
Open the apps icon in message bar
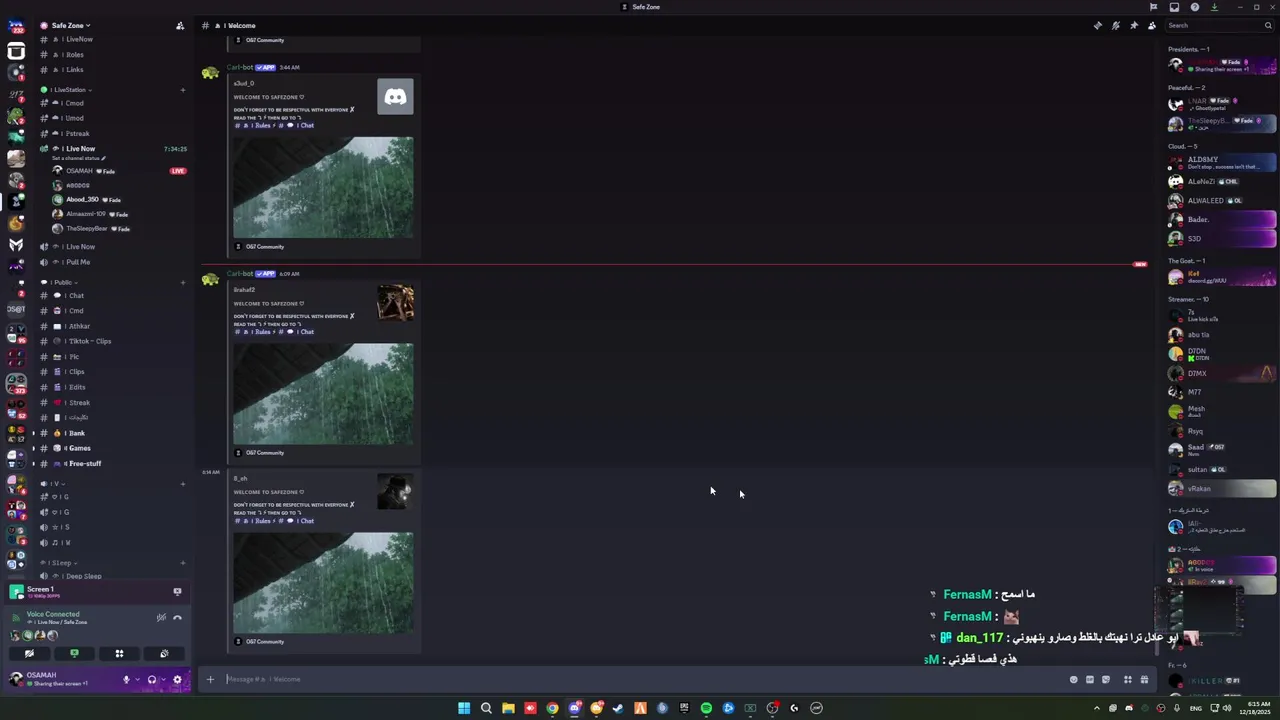click(1128, 680)
